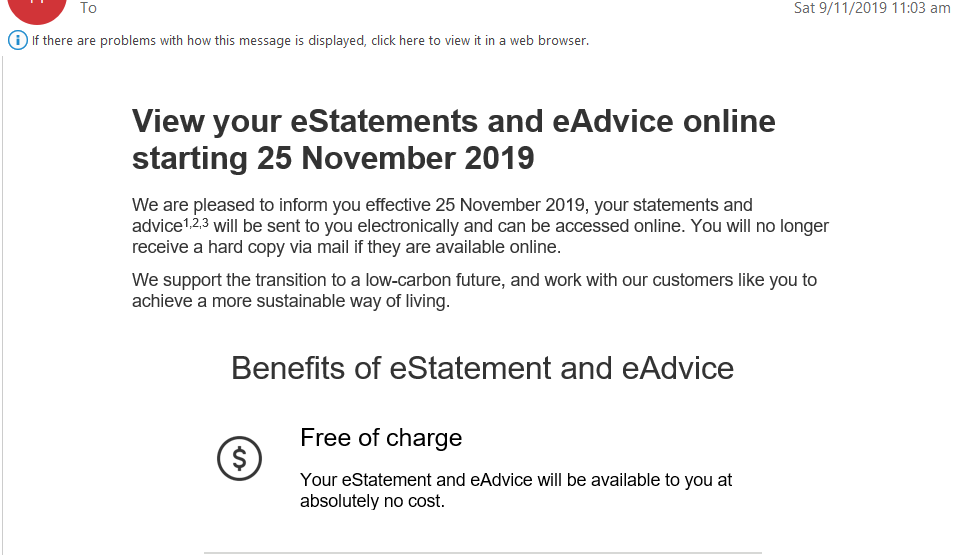Click "Your eStatement and eAdvice will be available" line
This screenshot has width=955, height=555.
point(516,480)
